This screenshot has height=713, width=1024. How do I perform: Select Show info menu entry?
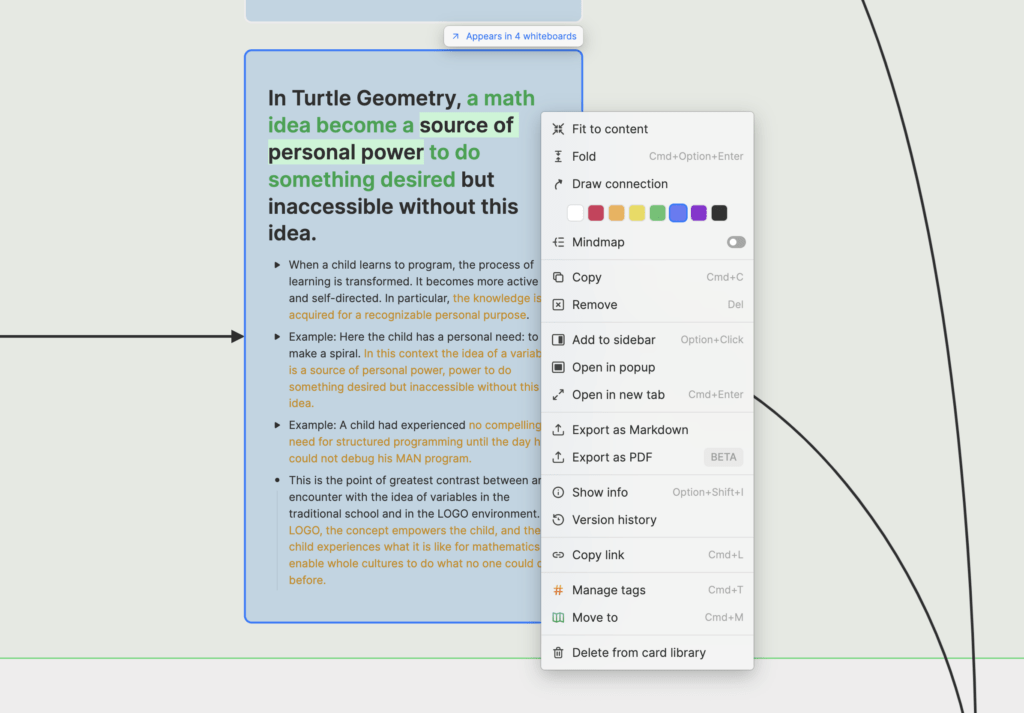[647, 493]
